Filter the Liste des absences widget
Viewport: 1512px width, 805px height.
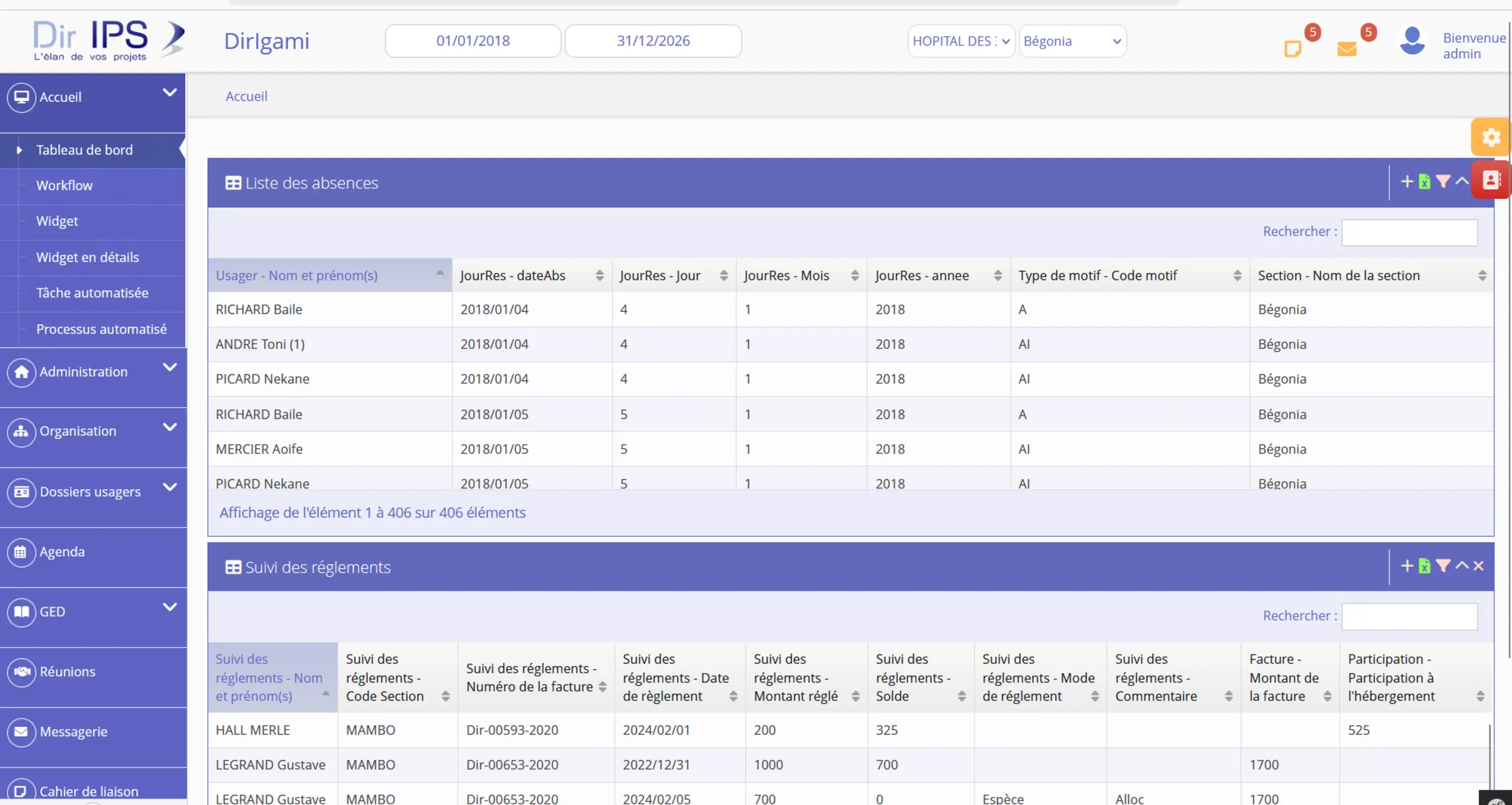click(1442, 181)
